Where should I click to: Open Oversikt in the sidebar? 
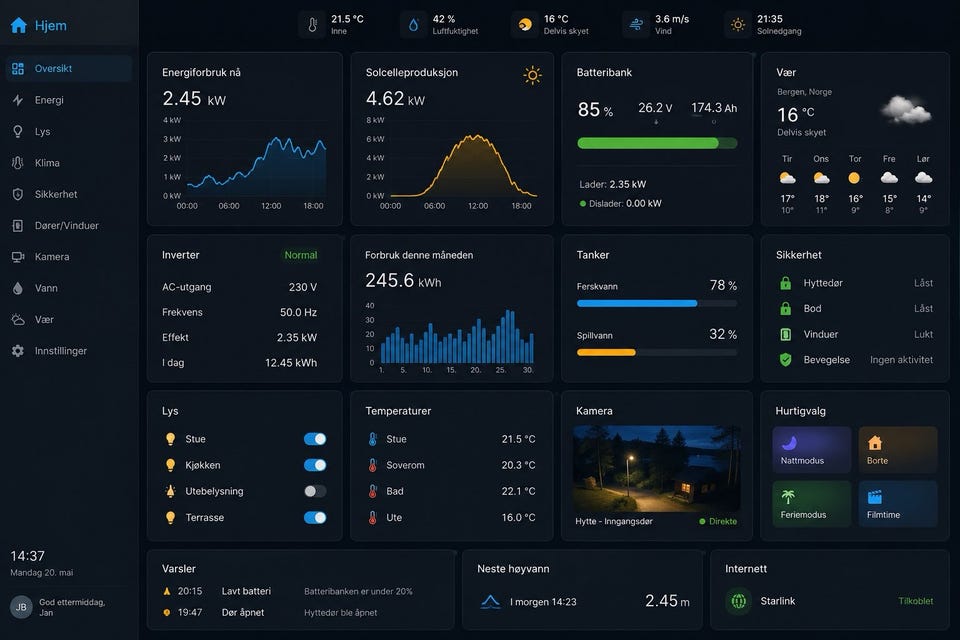(x=69, y=69)
